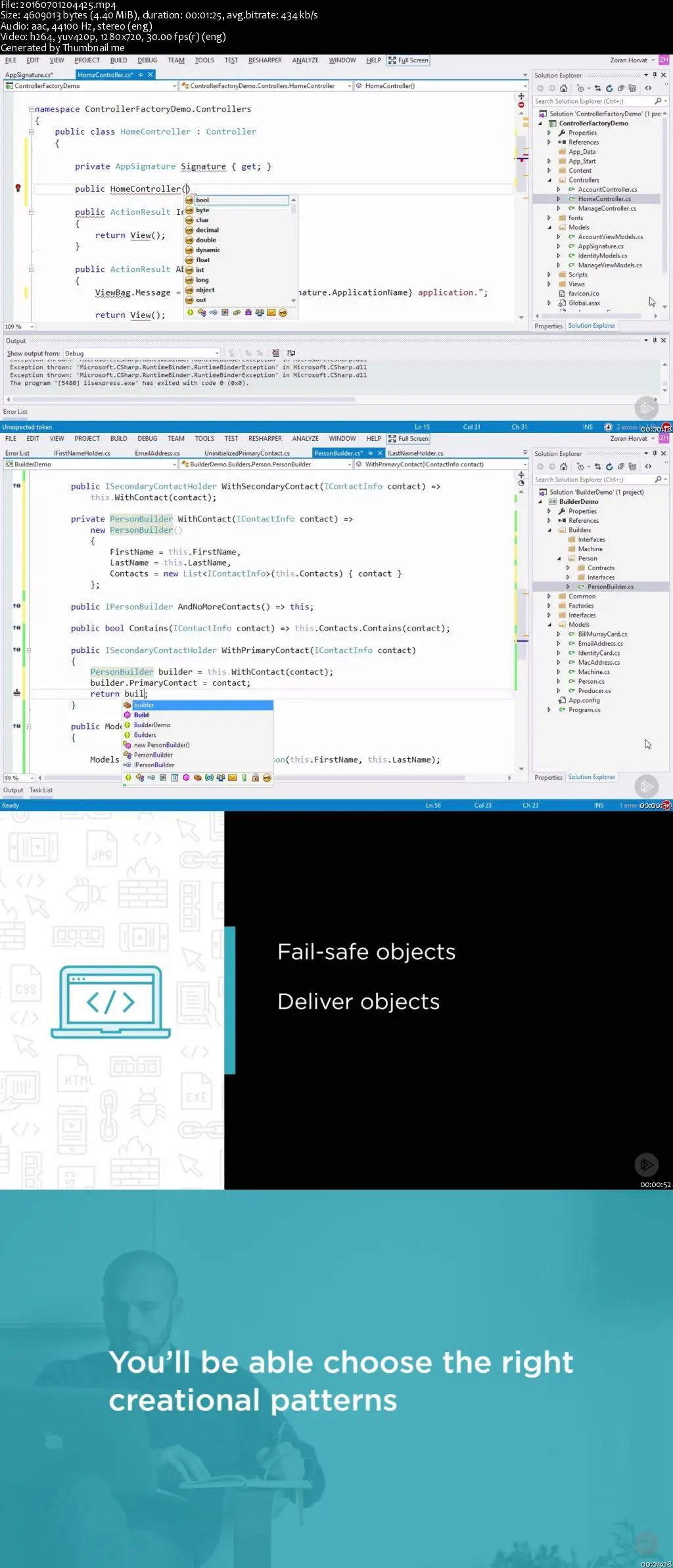Click Home icon in ControllerFactoryDemo Solution Explorer toolbar
This screenshot has width=673, height=1568.
563,88
